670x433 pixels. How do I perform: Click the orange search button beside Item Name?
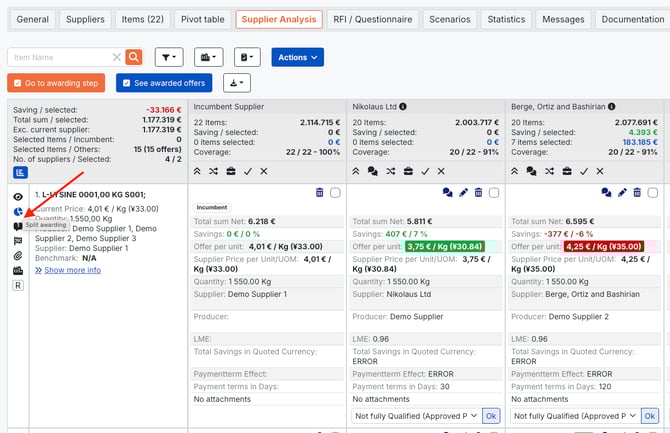tap(134, 58)
